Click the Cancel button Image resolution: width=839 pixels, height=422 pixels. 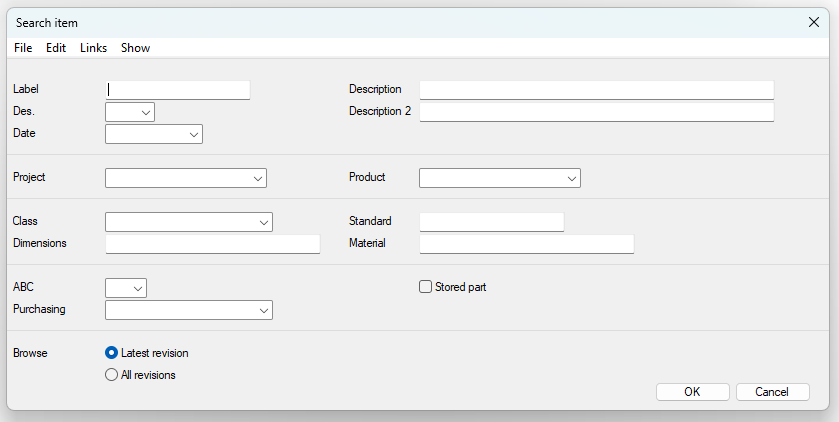(x=772, y=392)
